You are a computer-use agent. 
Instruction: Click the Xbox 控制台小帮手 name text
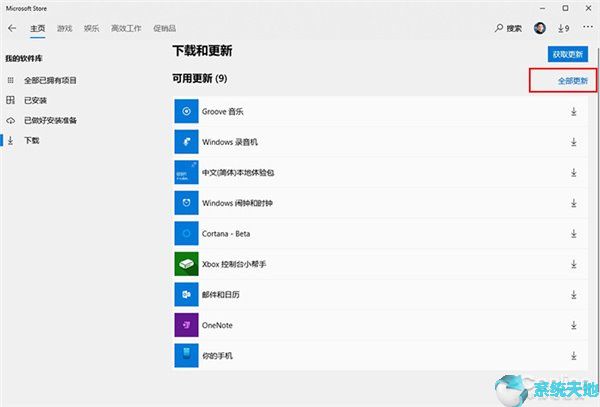click(234, 264)
